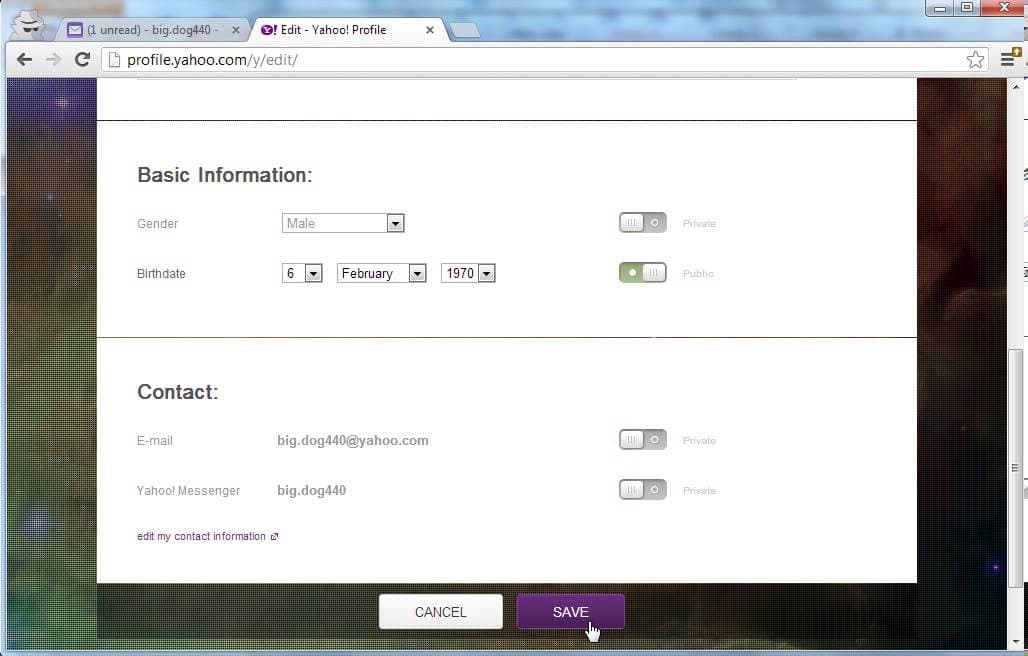1028x656 pixels.
Task: Open a new tab button
Action: (465, 30)
